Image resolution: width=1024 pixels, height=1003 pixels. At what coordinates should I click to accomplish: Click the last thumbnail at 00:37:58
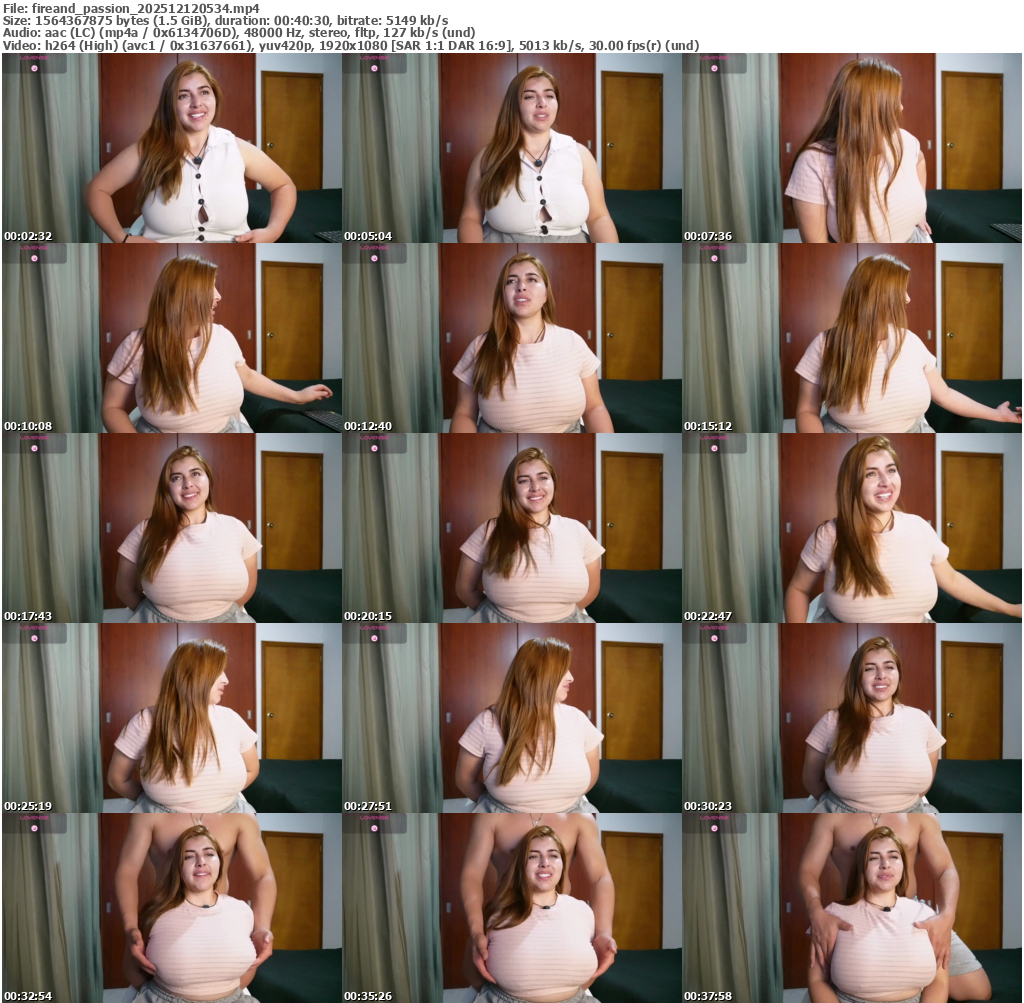pyautogui.click(x=852, y=908)
